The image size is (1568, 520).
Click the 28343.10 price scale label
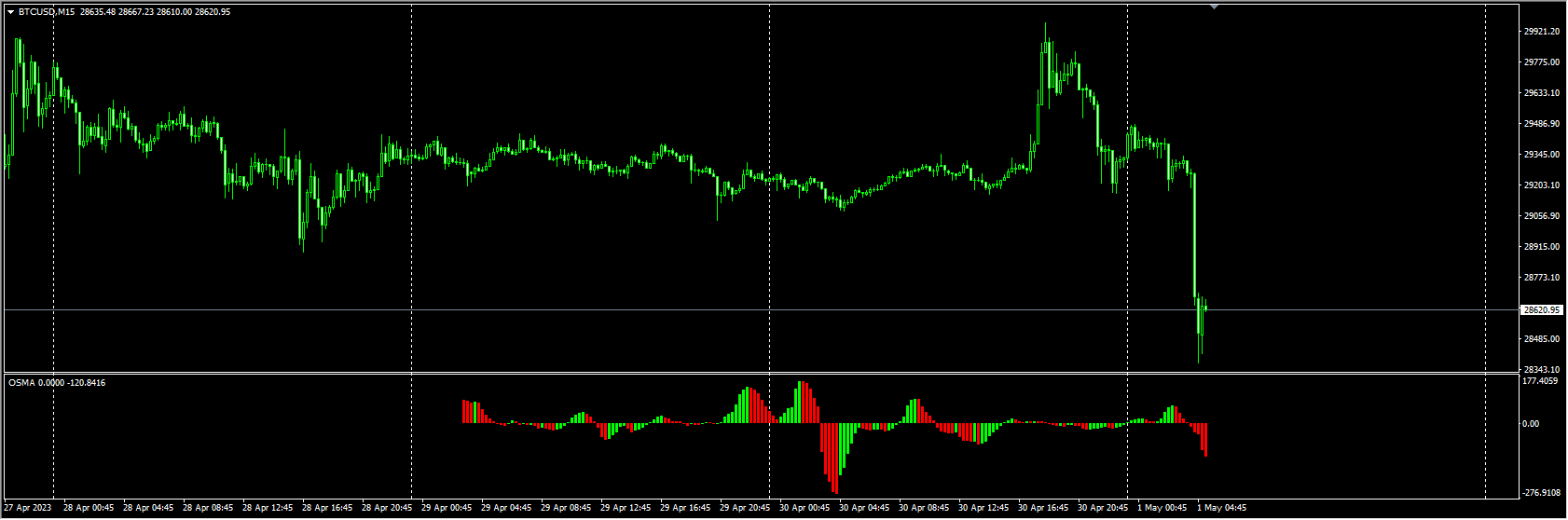pos(1541,370)
